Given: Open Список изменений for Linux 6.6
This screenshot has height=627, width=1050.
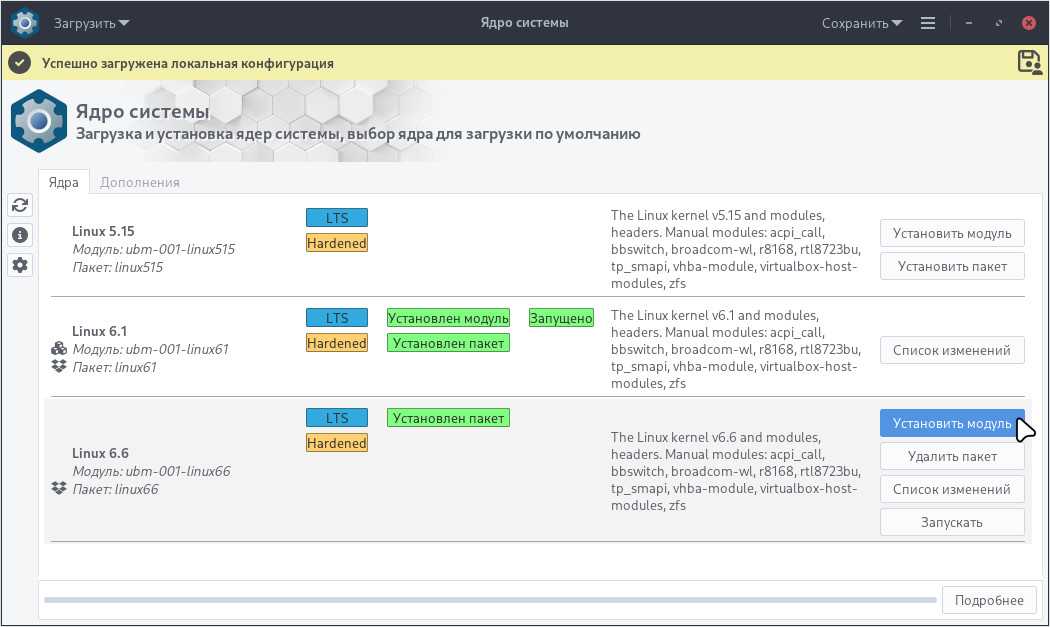Looking at the screenshot, I should pos(952,489).
